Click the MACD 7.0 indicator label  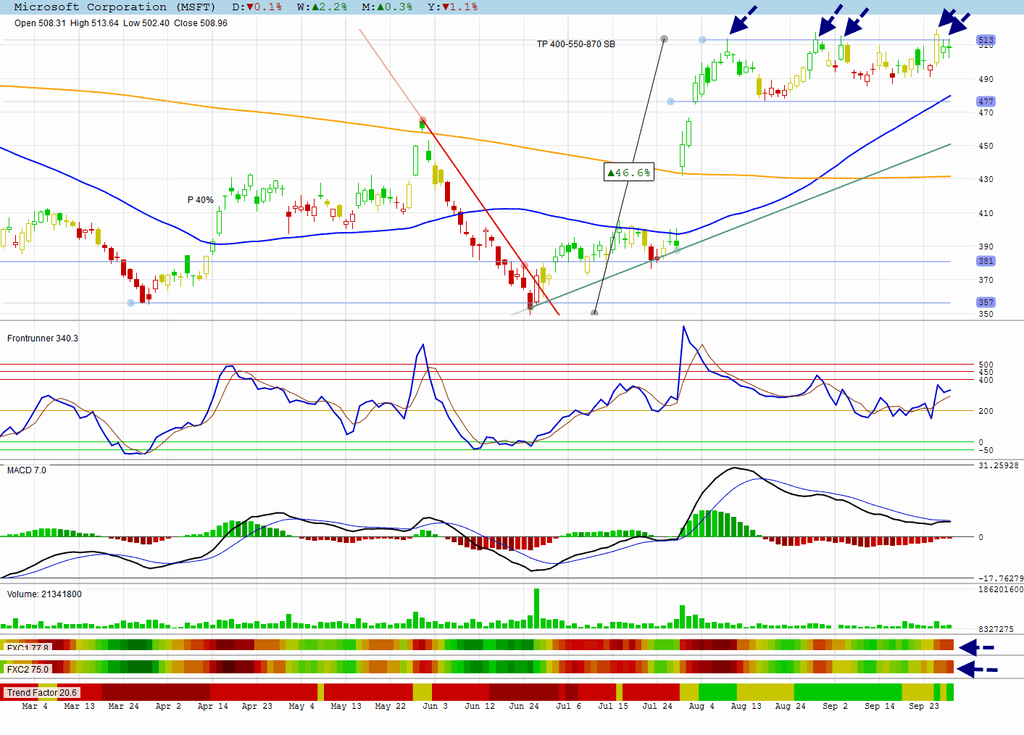[x=27, y=470]
